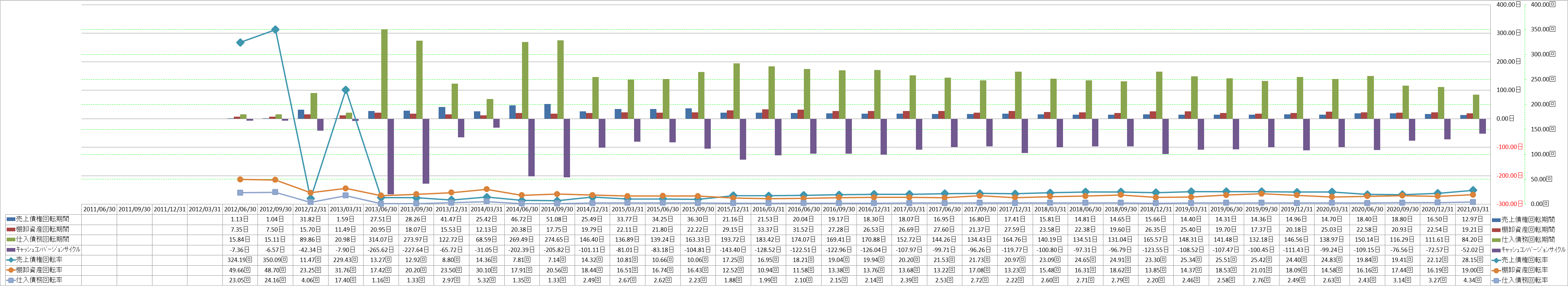Image resolution: width=1568 pixels, height=286 pixels.
Task: Select cell with value 324.19回
Action: [240, 260]
